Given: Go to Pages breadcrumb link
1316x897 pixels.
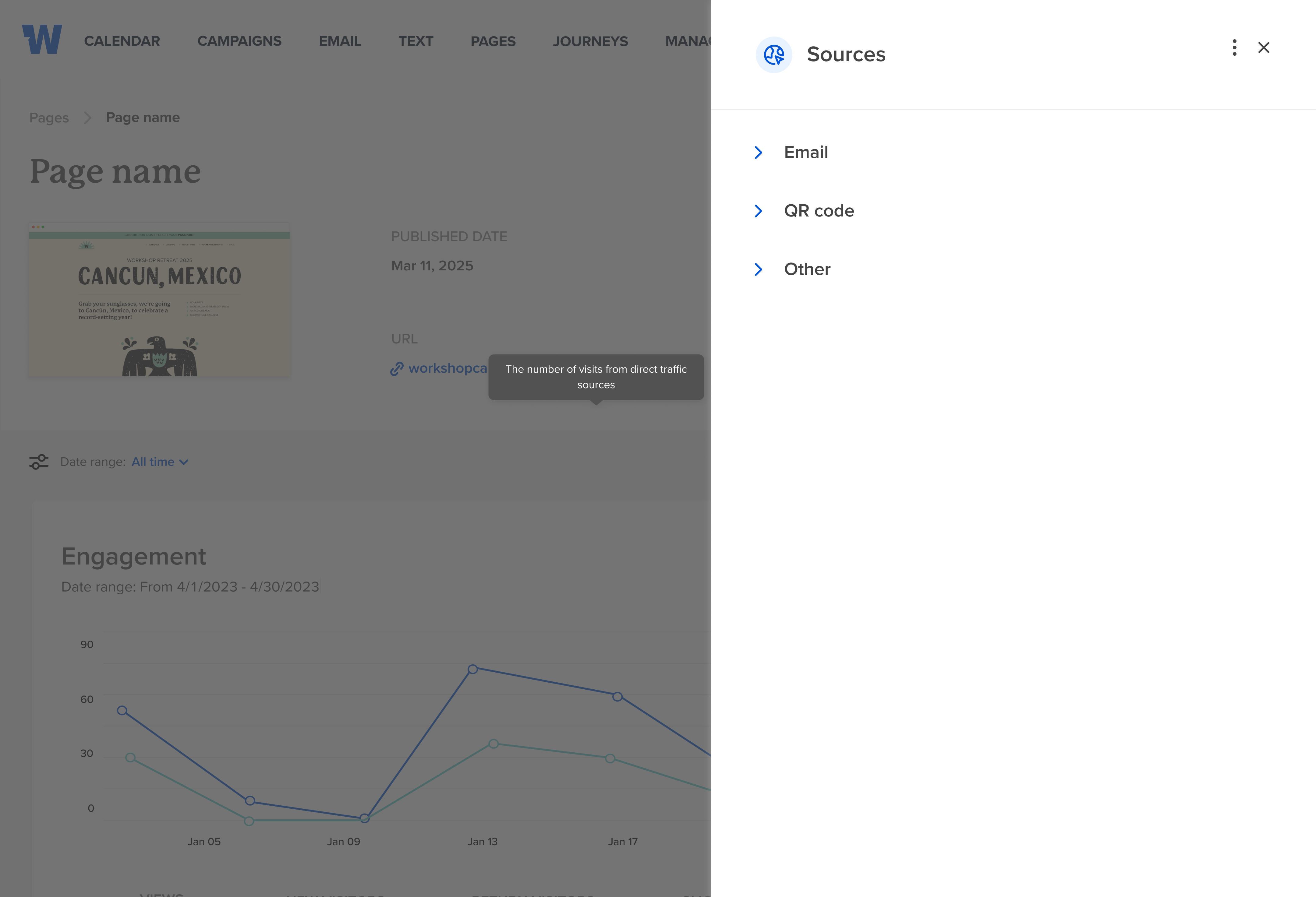Looking at the screenshot, I should [x=49, y=118].
